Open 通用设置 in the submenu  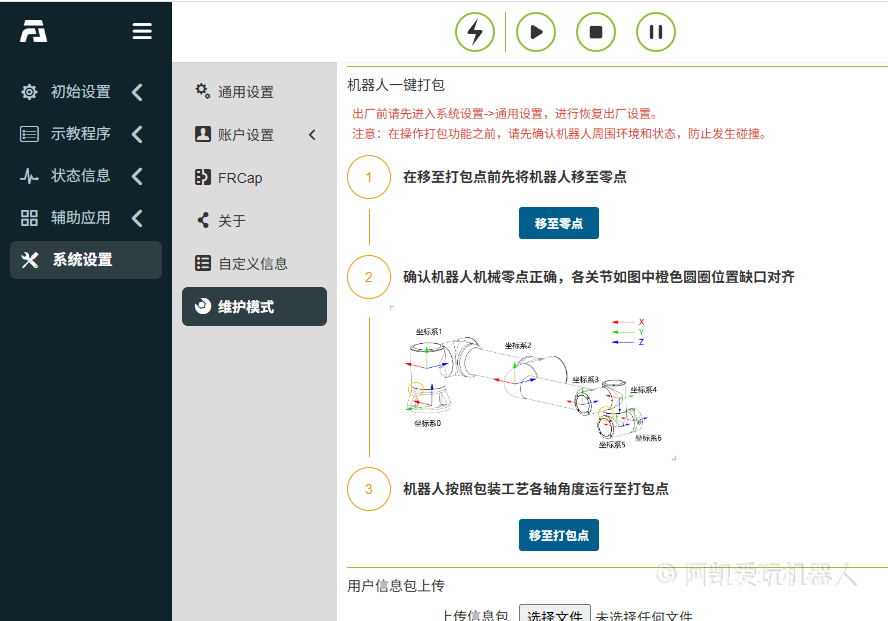(x=245, y=92)
